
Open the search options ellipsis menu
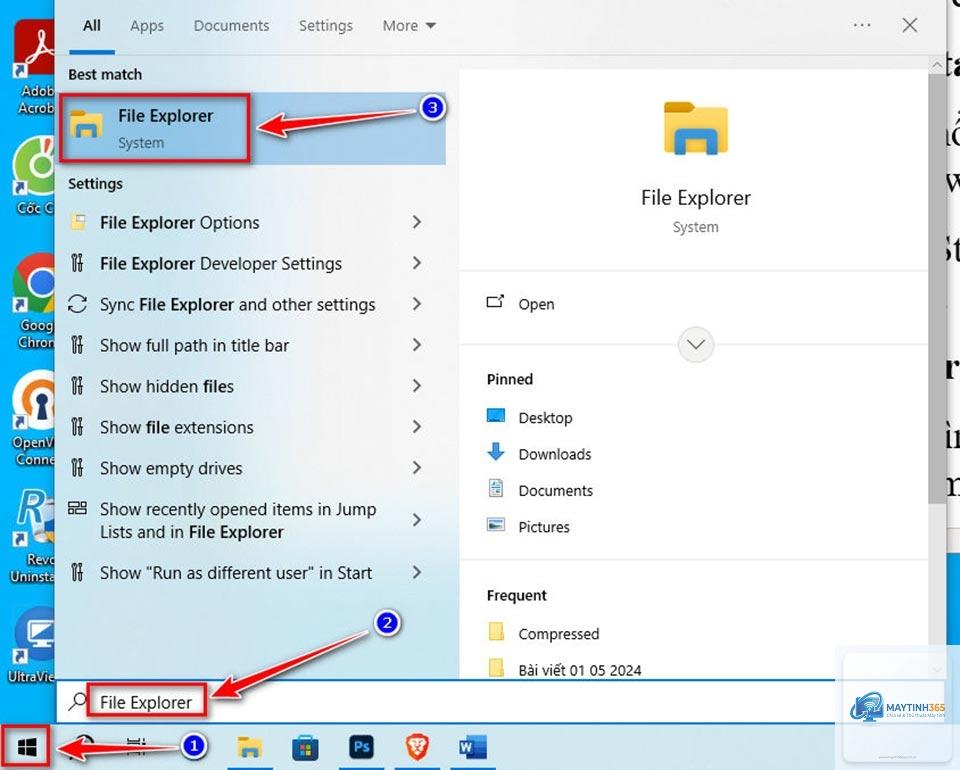tap(862, 25)
